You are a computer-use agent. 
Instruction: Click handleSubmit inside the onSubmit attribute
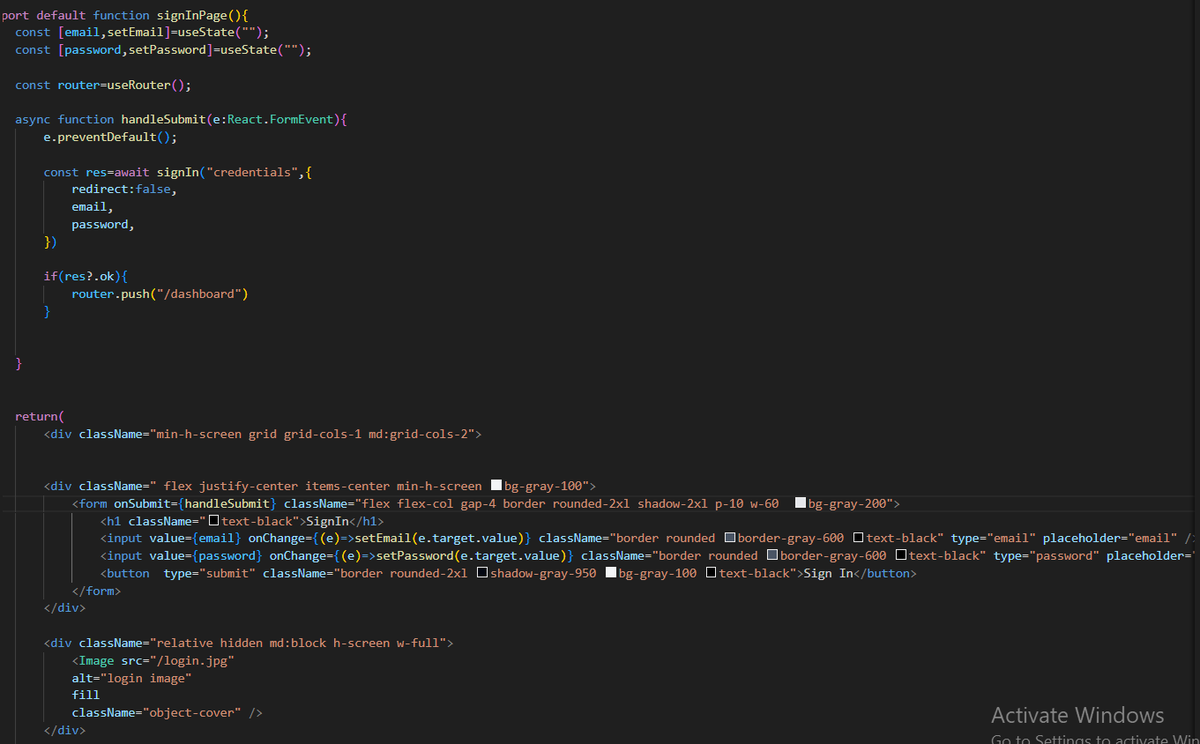coord(227,503)
